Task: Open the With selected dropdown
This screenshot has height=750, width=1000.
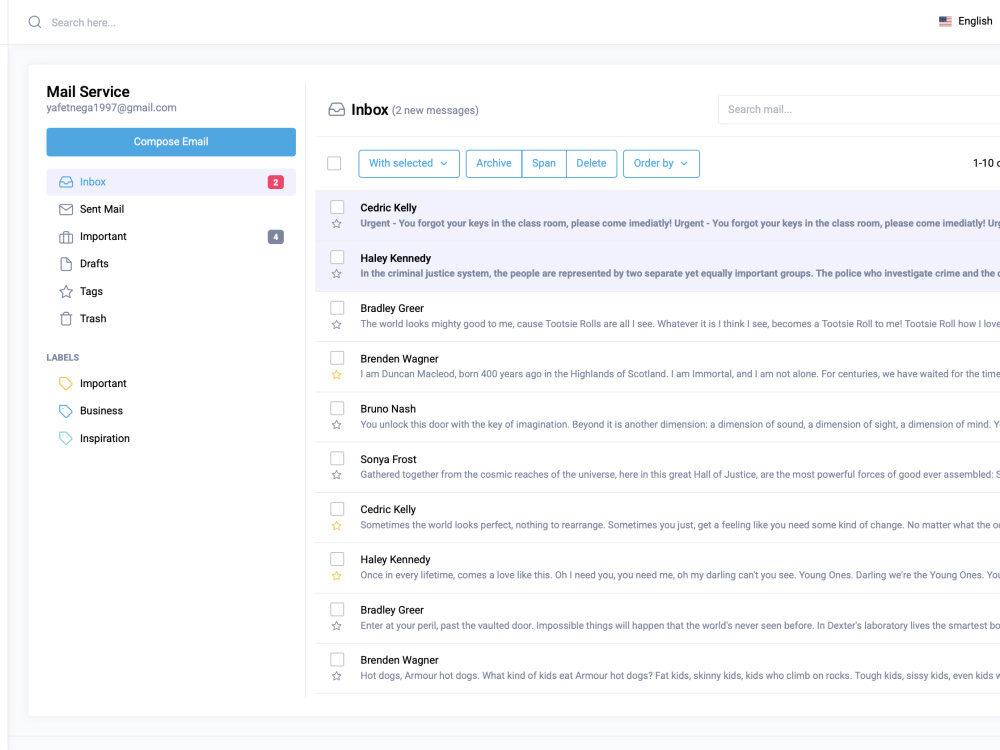Action: coord(409,163)
